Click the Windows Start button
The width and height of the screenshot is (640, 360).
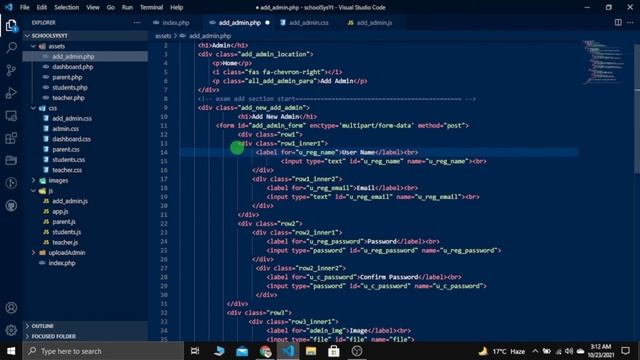[11, 351]
